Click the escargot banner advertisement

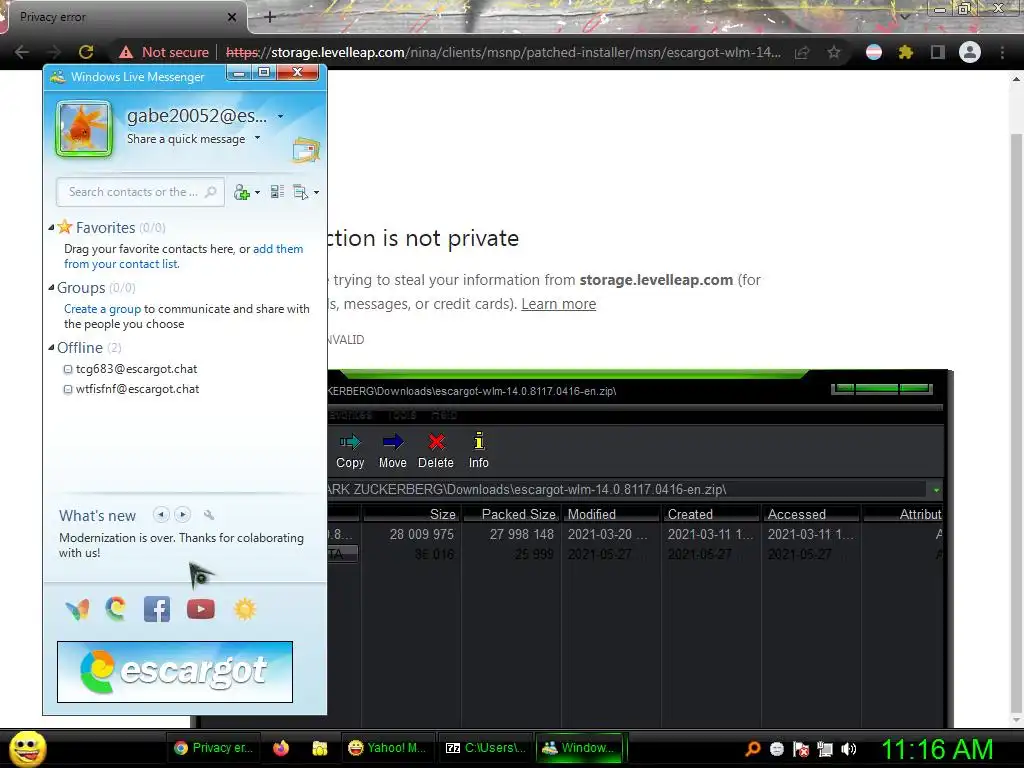click(x=175, y=672)
